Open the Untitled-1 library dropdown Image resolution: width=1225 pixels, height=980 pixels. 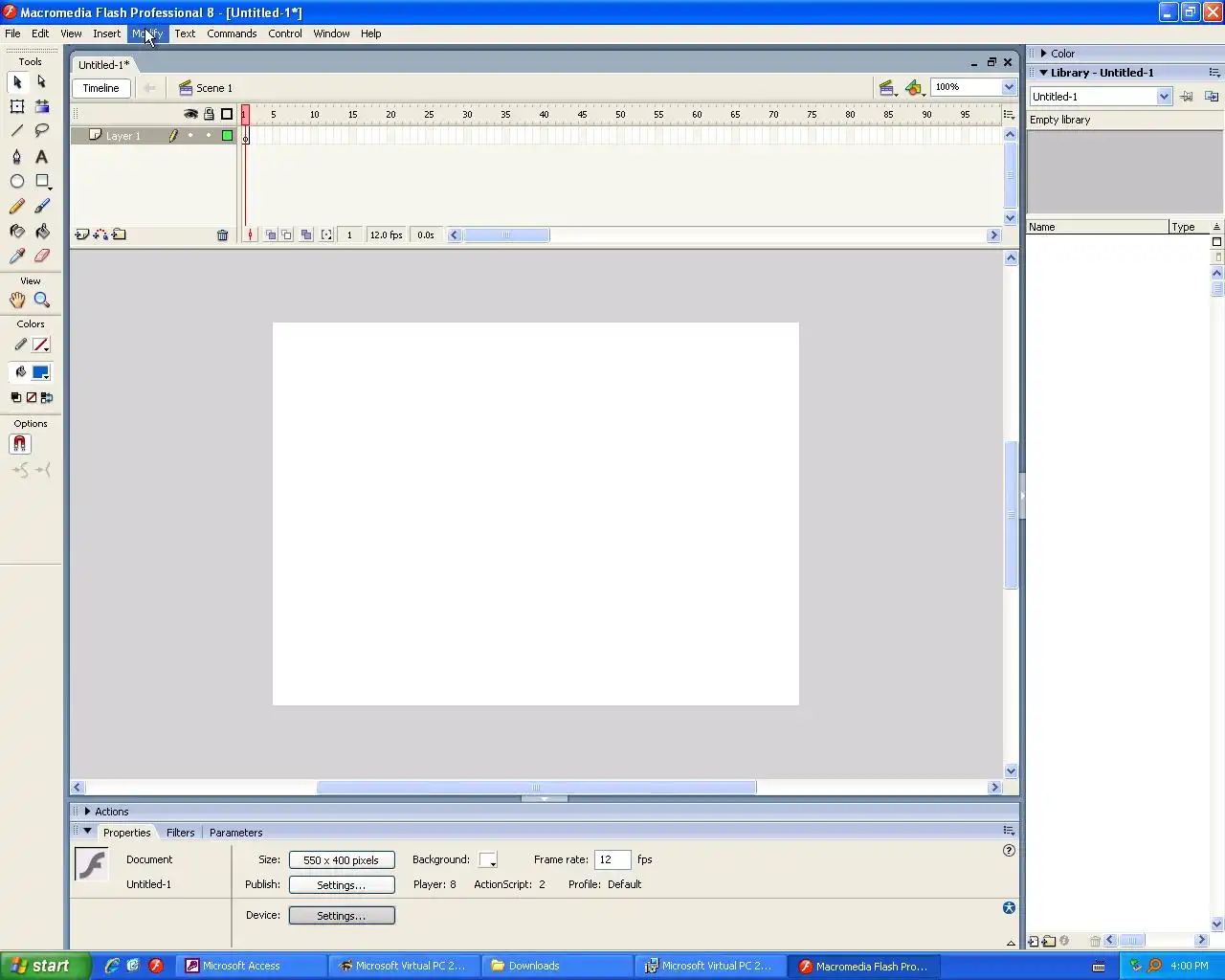coord(1164,97)
